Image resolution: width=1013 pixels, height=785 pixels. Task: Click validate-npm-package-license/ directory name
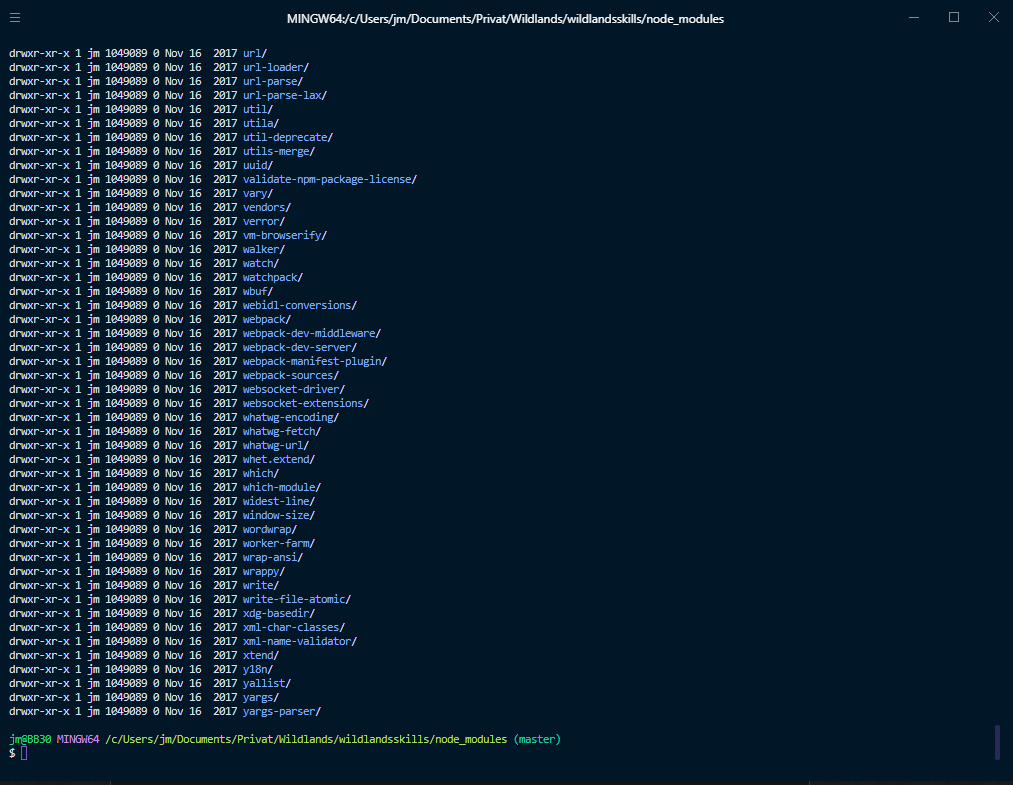[329, 179]
